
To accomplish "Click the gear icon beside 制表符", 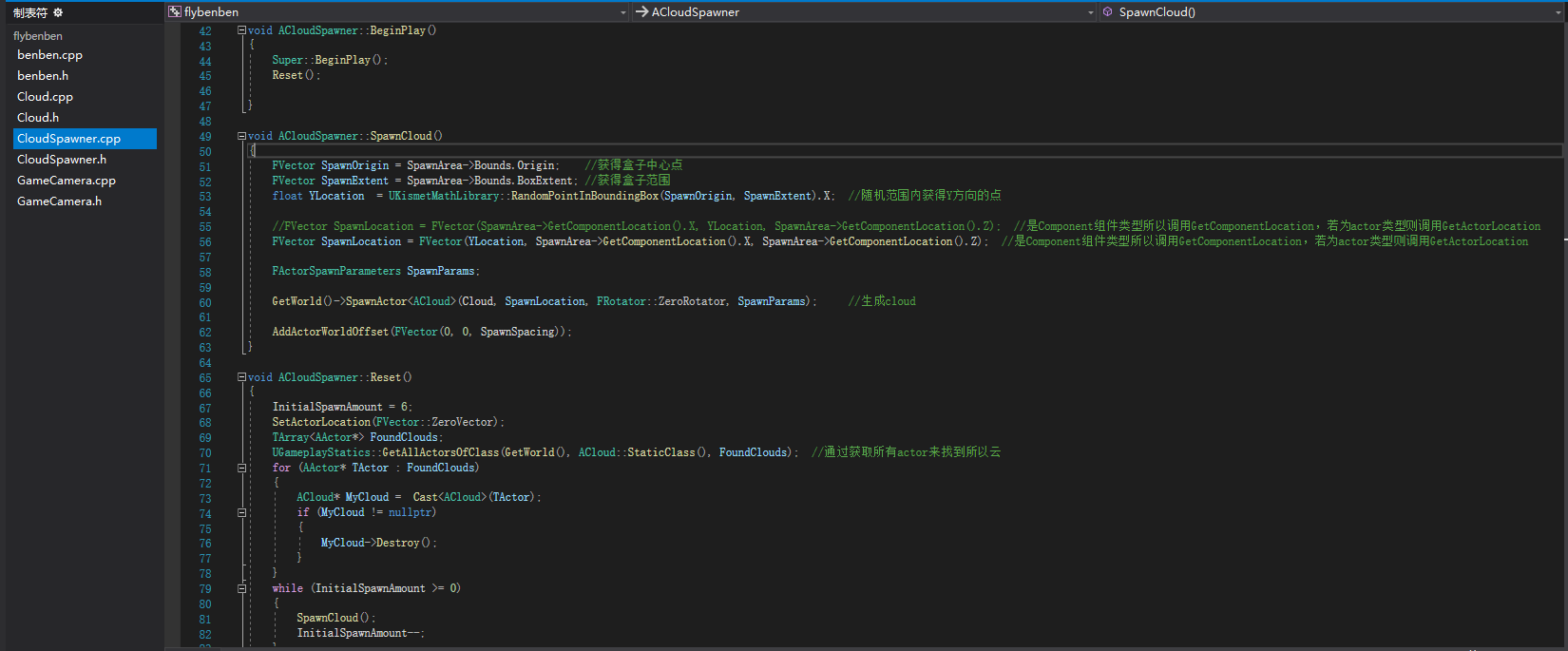I will (x=58, y=12).
